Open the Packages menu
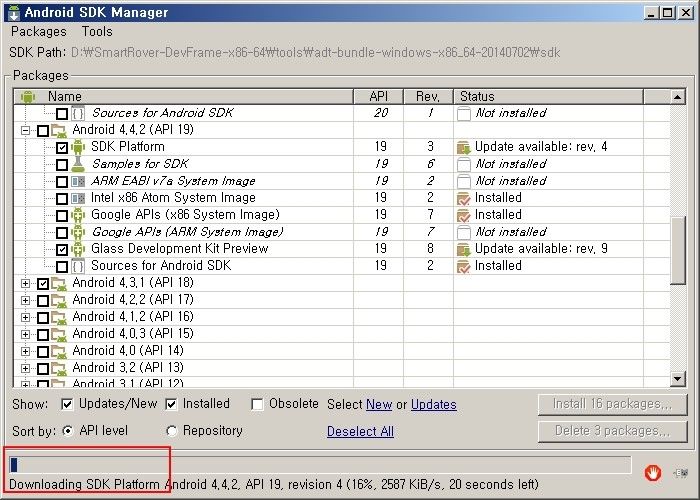This screenshot has height=500, width=700. pos(39,32)
